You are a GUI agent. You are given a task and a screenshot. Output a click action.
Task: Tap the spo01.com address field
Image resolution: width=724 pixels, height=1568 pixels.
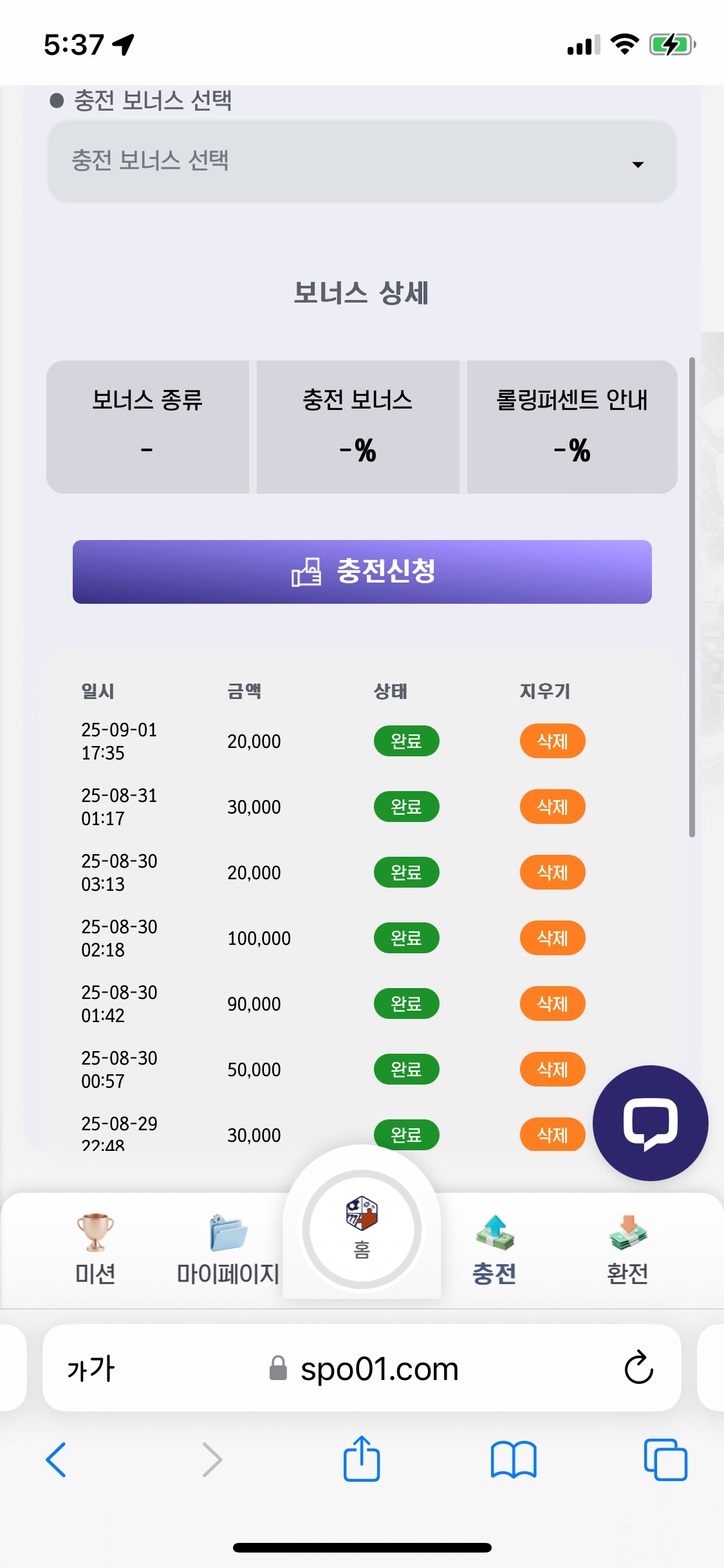(x=378, y=1369)
